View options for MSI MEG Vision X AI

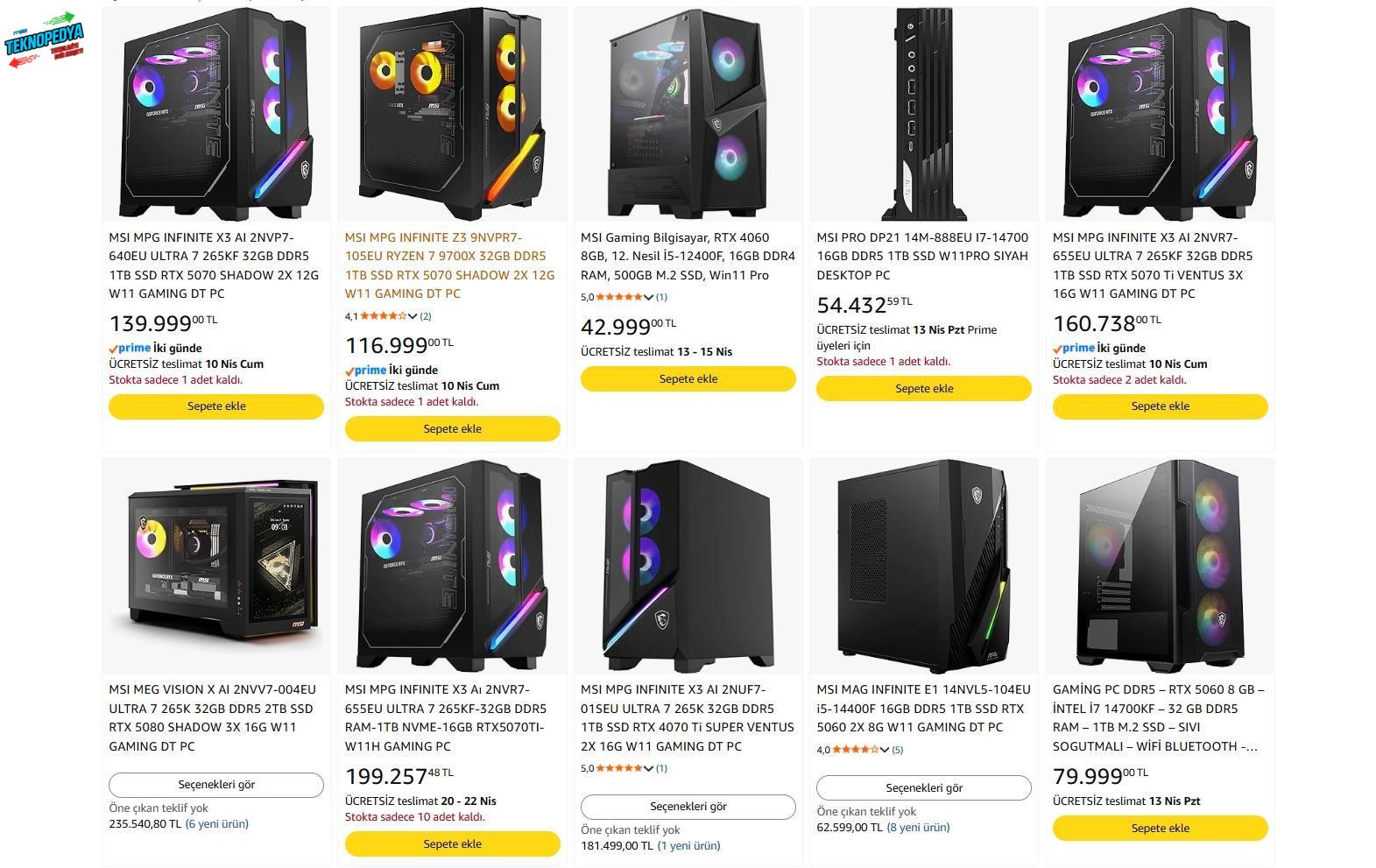pos(216,785)
